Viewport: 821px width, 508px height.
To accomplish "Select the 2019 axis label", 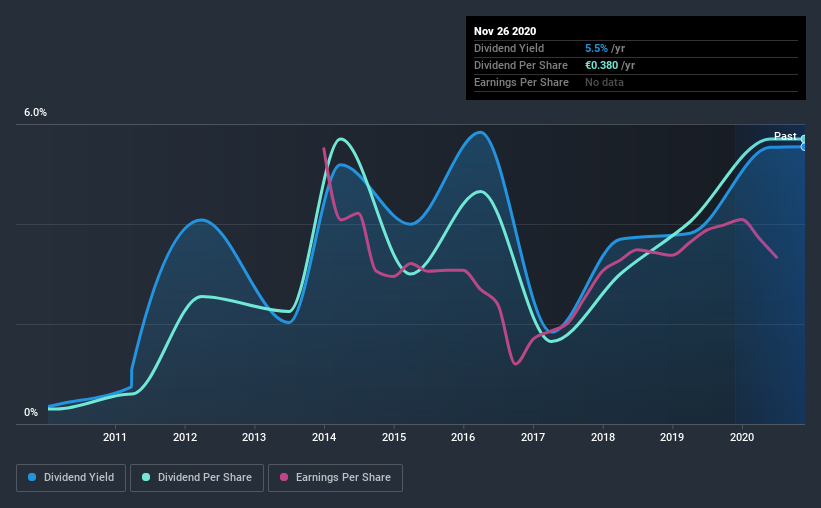I will (x=672, y=437).
